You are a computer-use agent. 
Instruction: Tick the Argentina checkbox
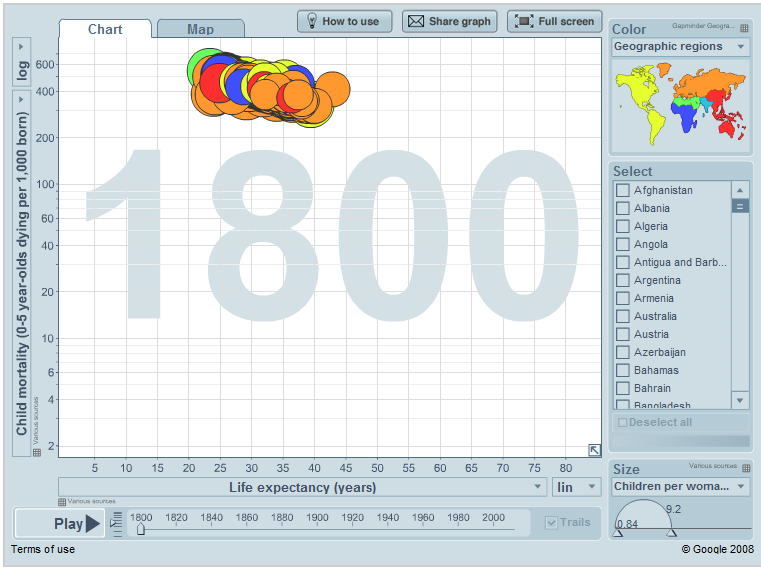(622, 280)
